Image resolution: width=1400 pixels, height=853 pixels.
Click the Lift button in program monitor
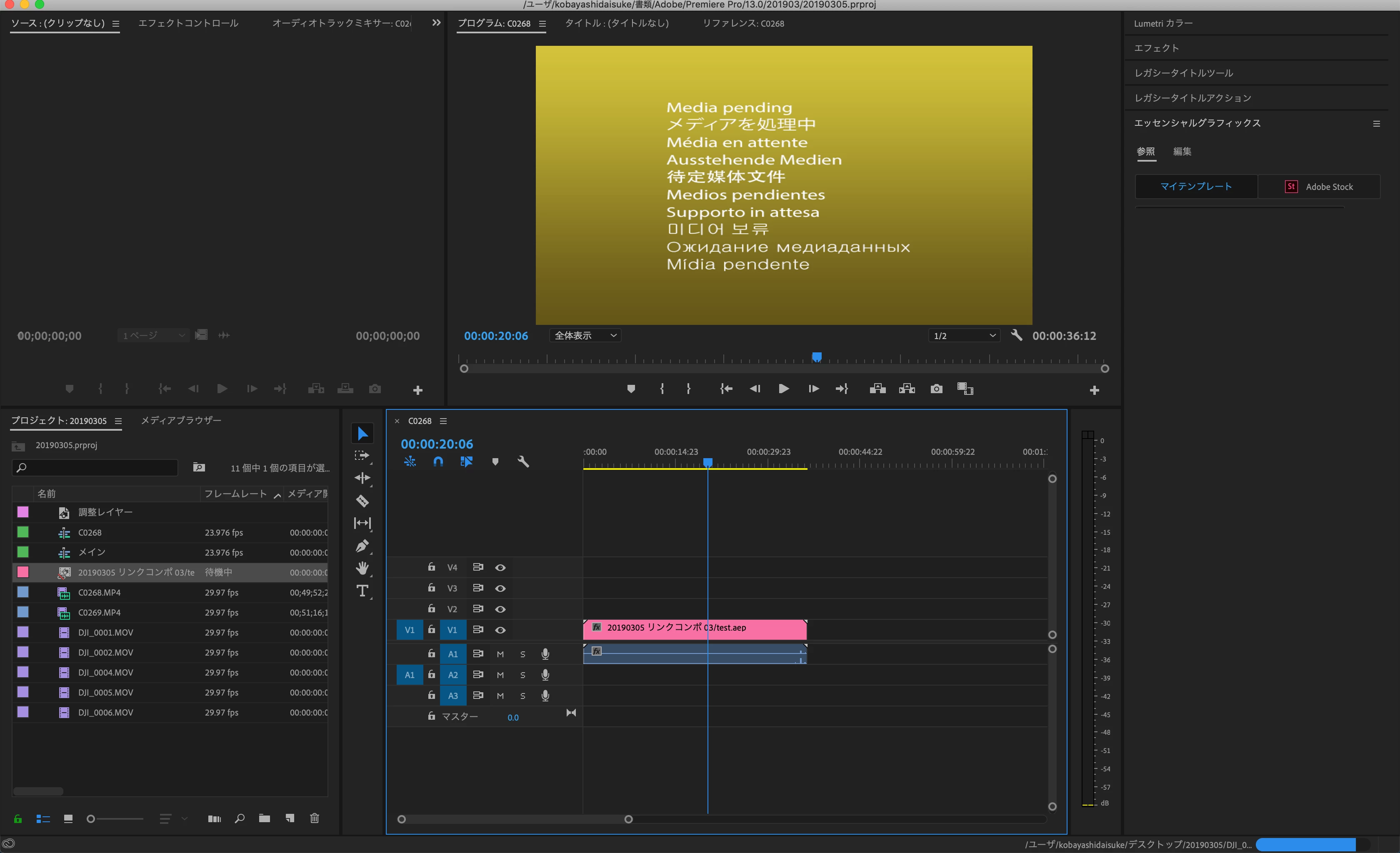[877, 389]
